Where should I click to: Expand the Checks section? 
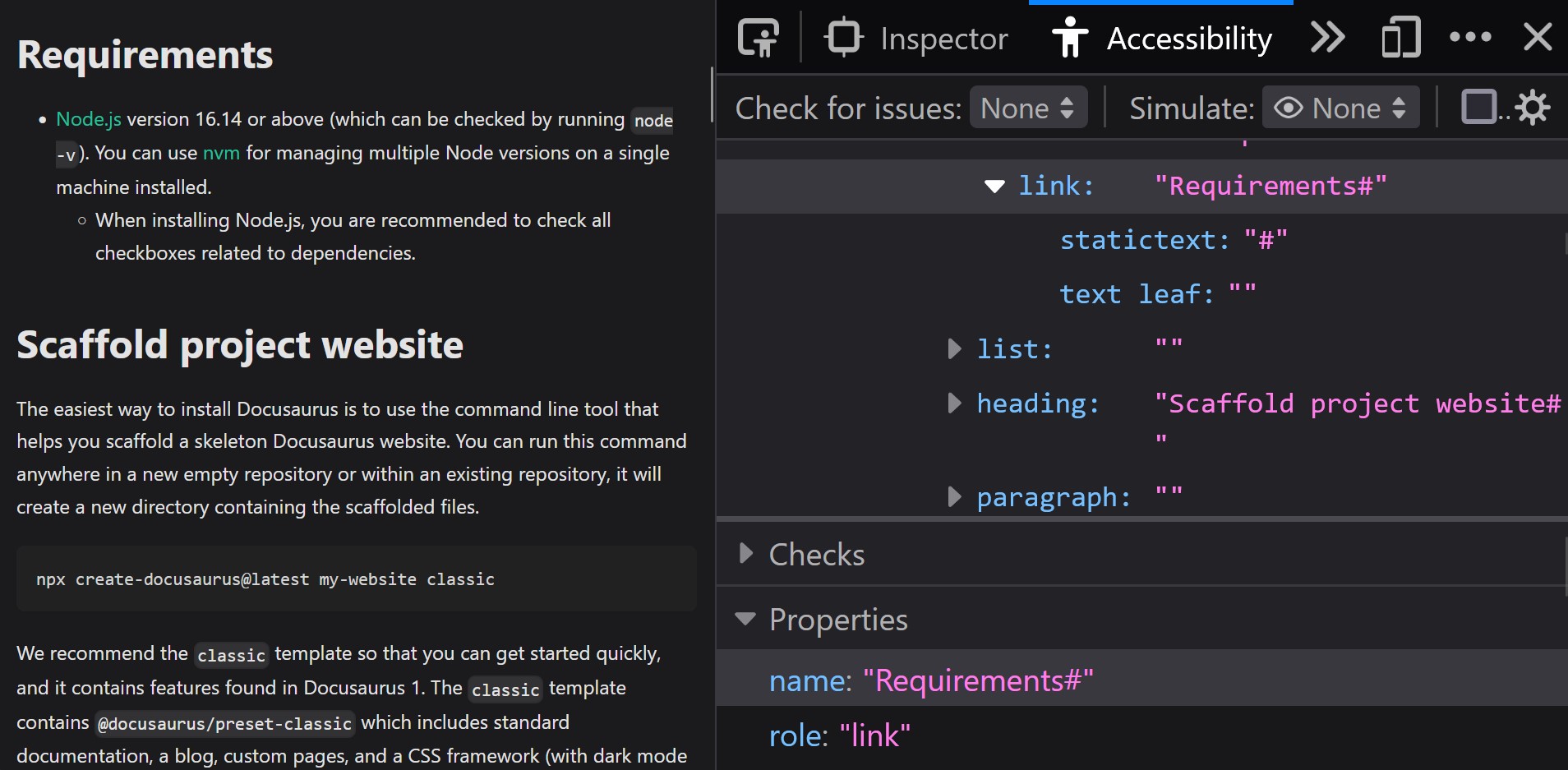click(x=746, y=554)
